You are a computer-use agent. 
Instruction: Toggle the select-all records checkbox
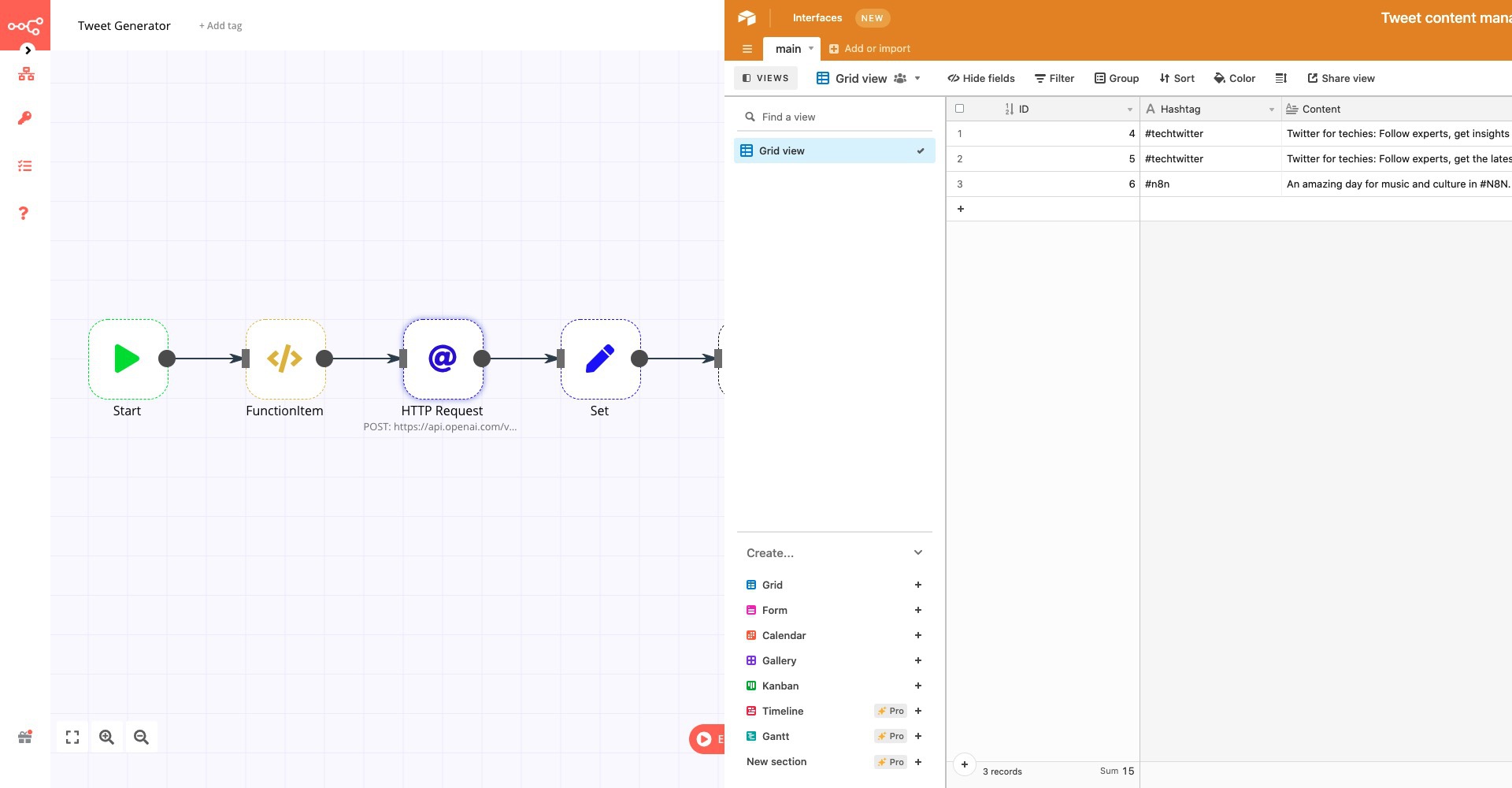[959, 109]
